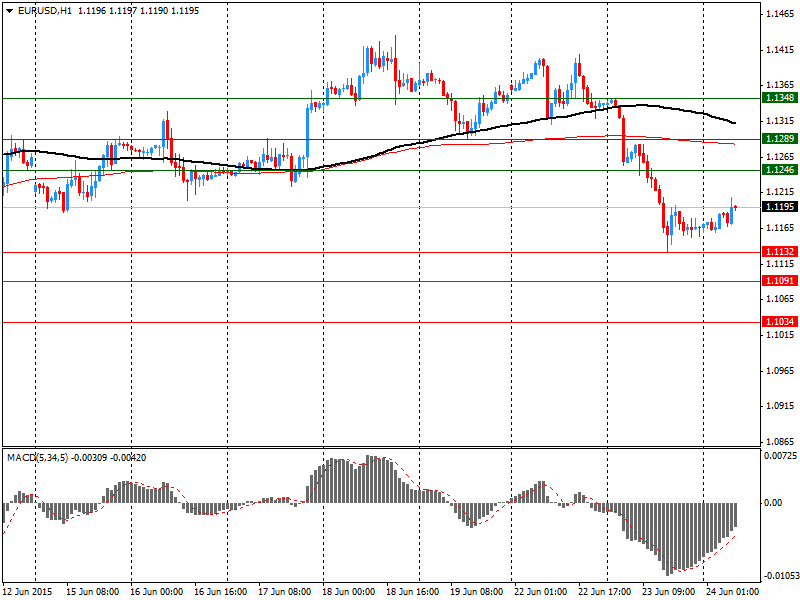Select the MACD 0.00725 scale value
This screenshot has width=800, height=600.
click(780, 455)
